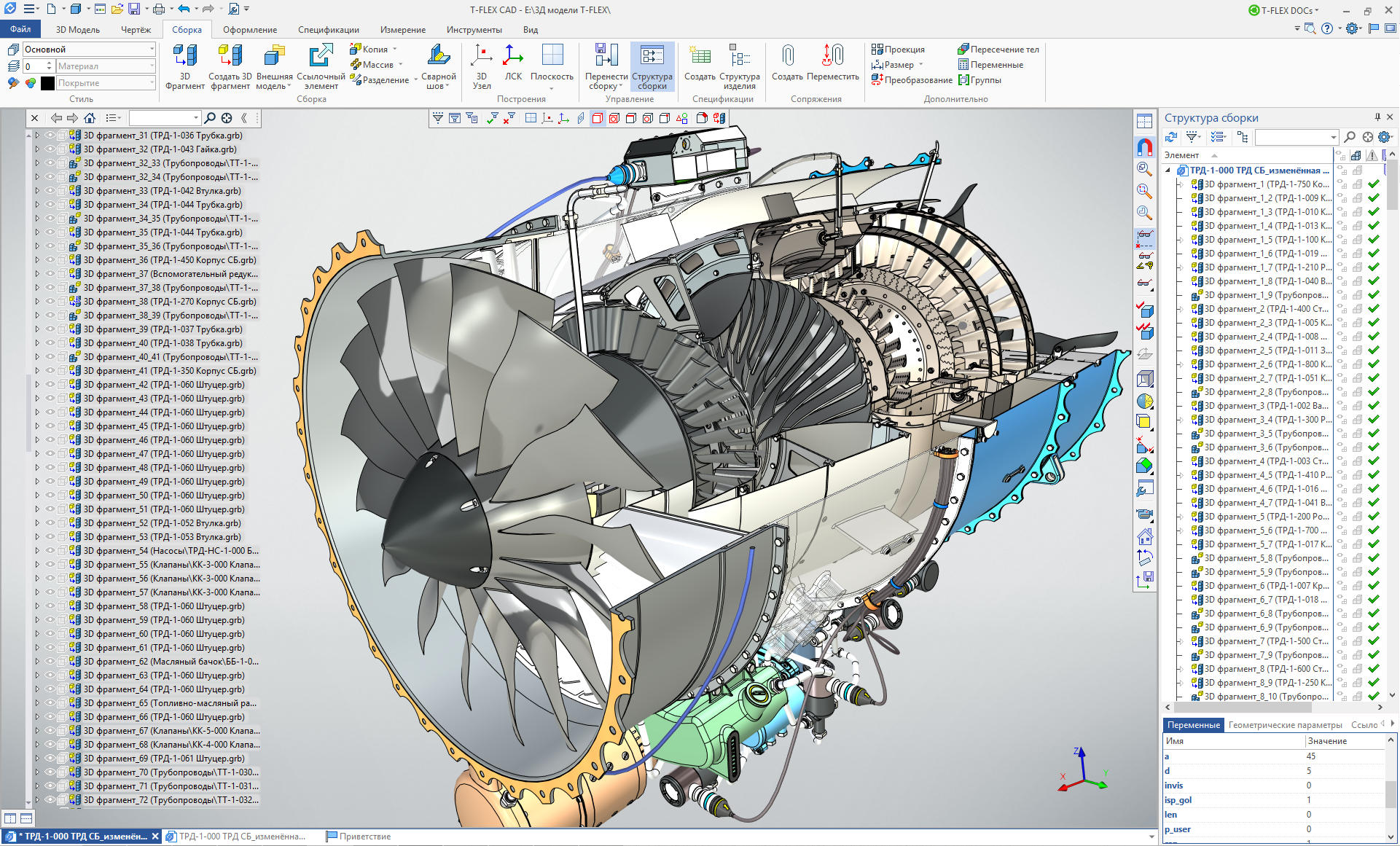Click the Переменные button in ribbon
Screen dimensions: 1400x846
[990, 65]
